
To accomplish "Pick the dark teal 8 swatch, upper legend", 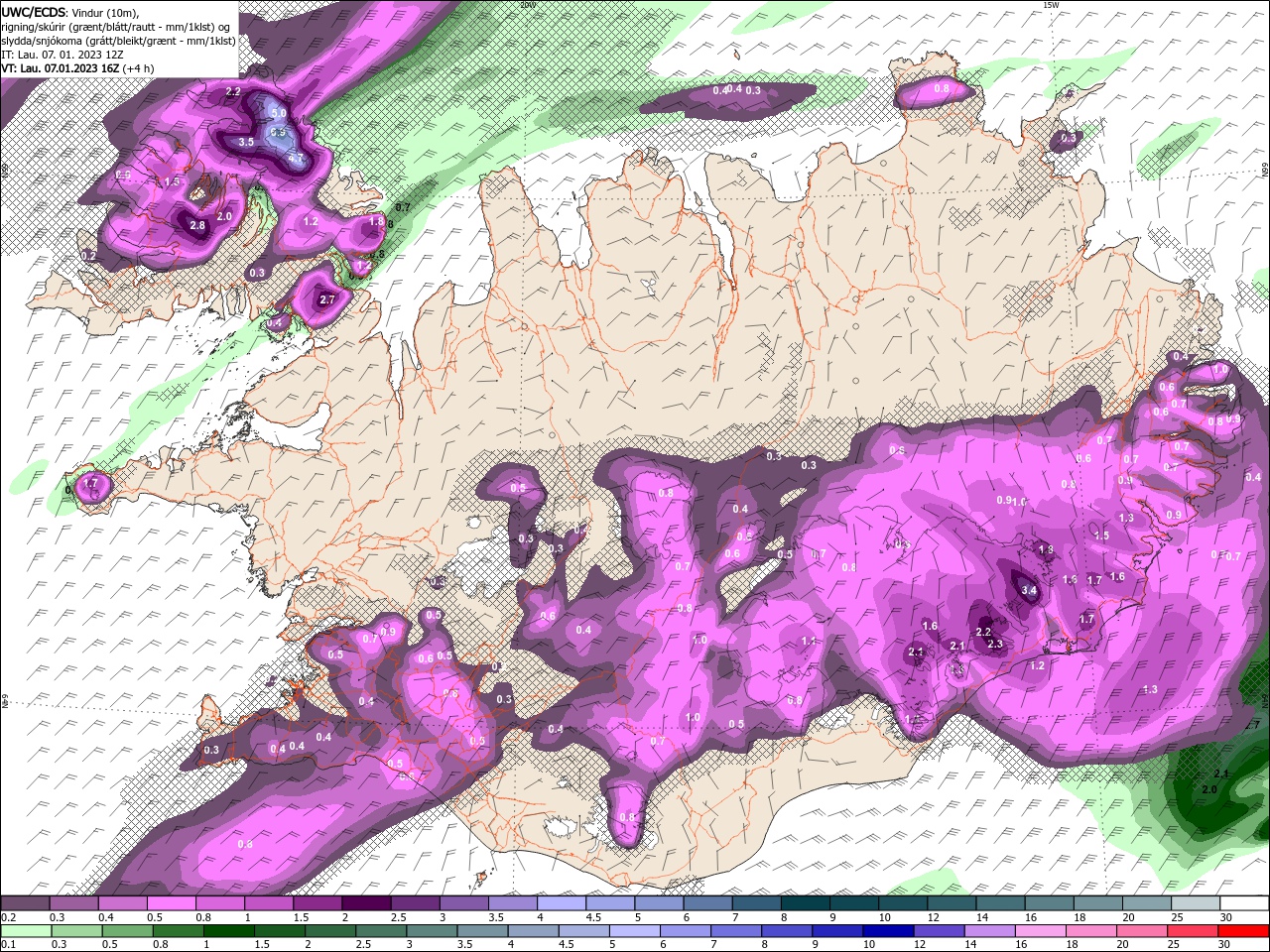I will click(x=806, y=903).
